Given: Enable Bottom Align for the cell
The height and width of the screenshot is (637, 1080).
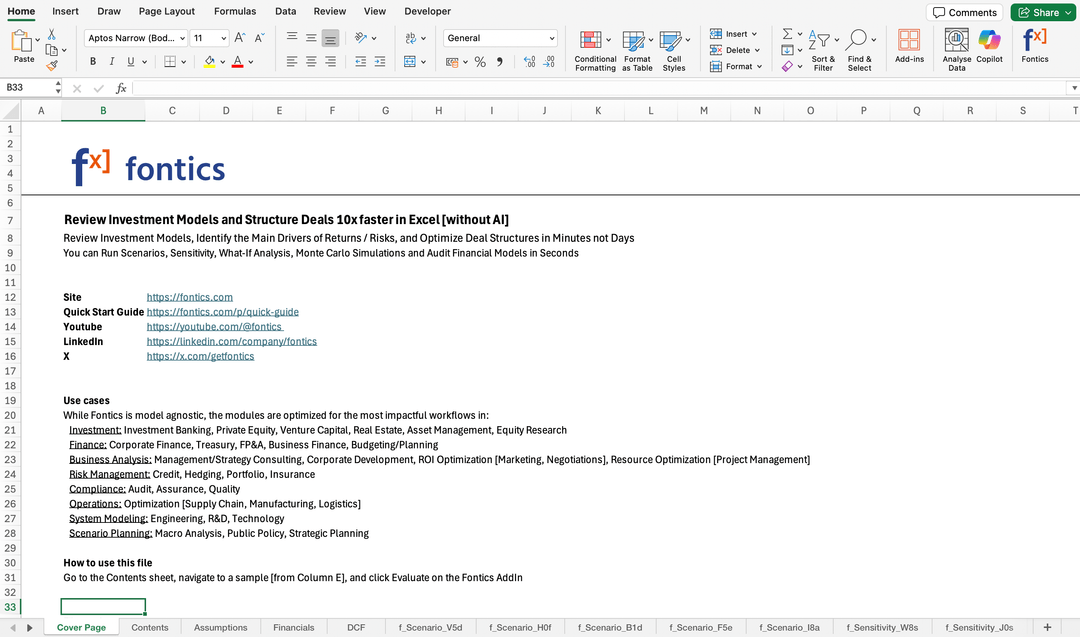Looking at the screenshot, I should click(330, 38).
